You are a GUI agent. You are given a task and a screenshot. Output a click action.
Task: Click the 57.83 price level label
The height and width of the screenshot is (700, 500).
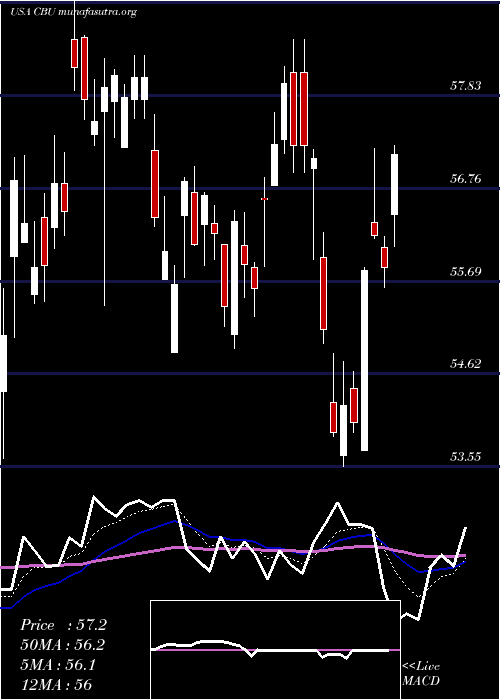coord(466,86)
